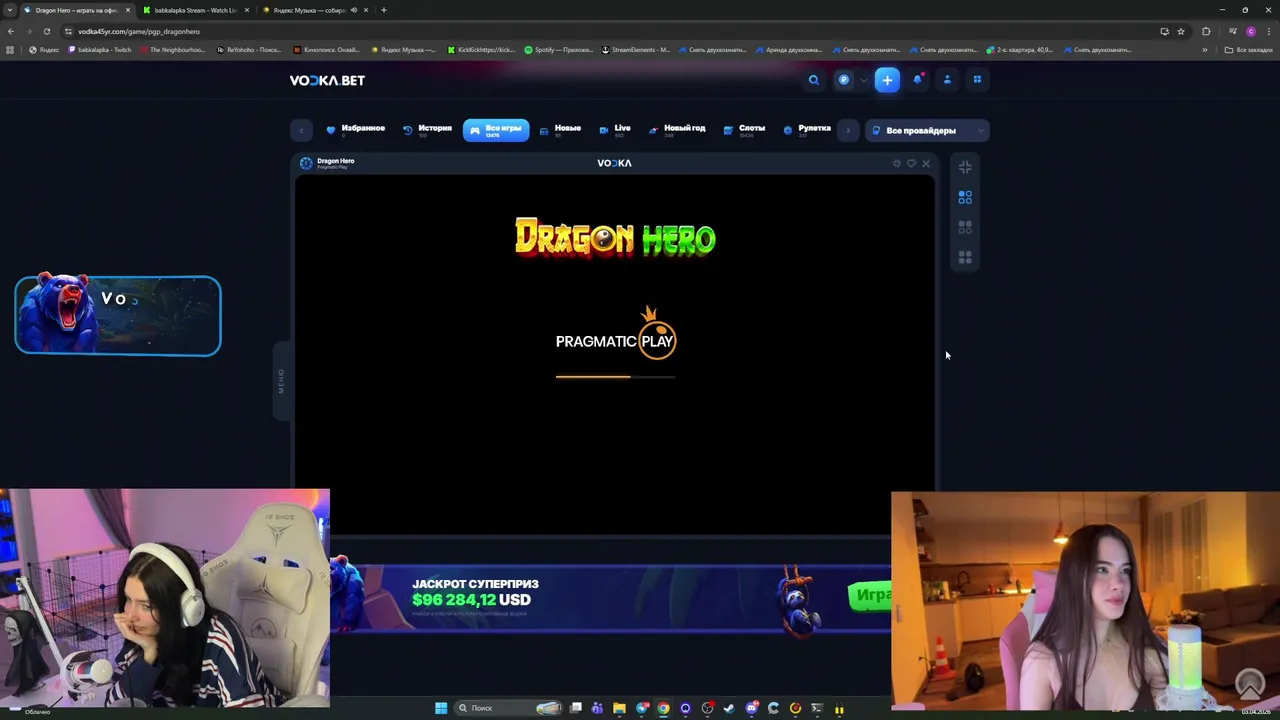1280x720 pixels.
Task: Close the Dragon Hero game window
Action: tap(926, 163)
